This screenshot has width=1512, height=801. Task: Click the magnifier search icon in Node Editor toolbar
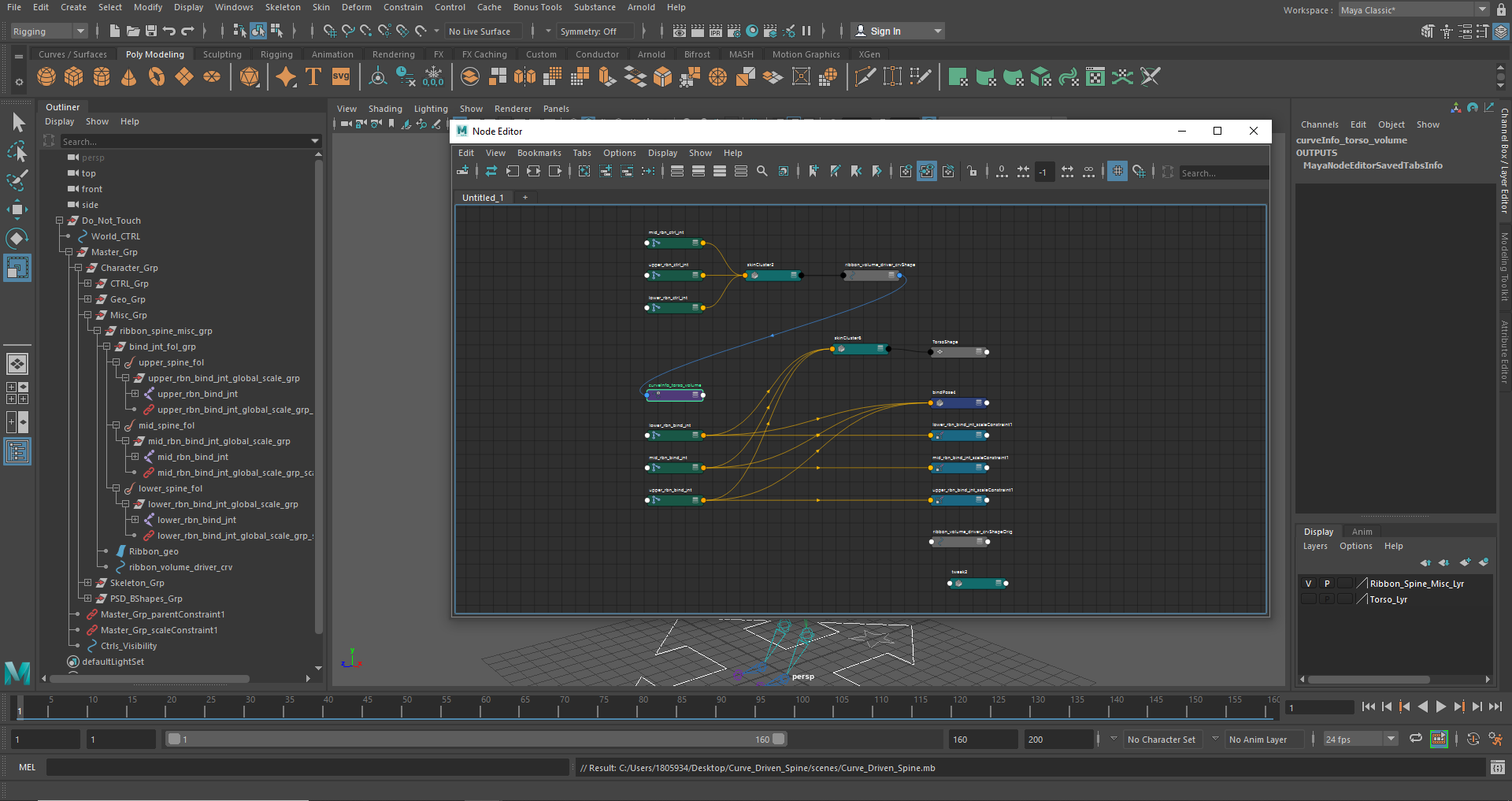pyautogui.click(x=762, y=171)
